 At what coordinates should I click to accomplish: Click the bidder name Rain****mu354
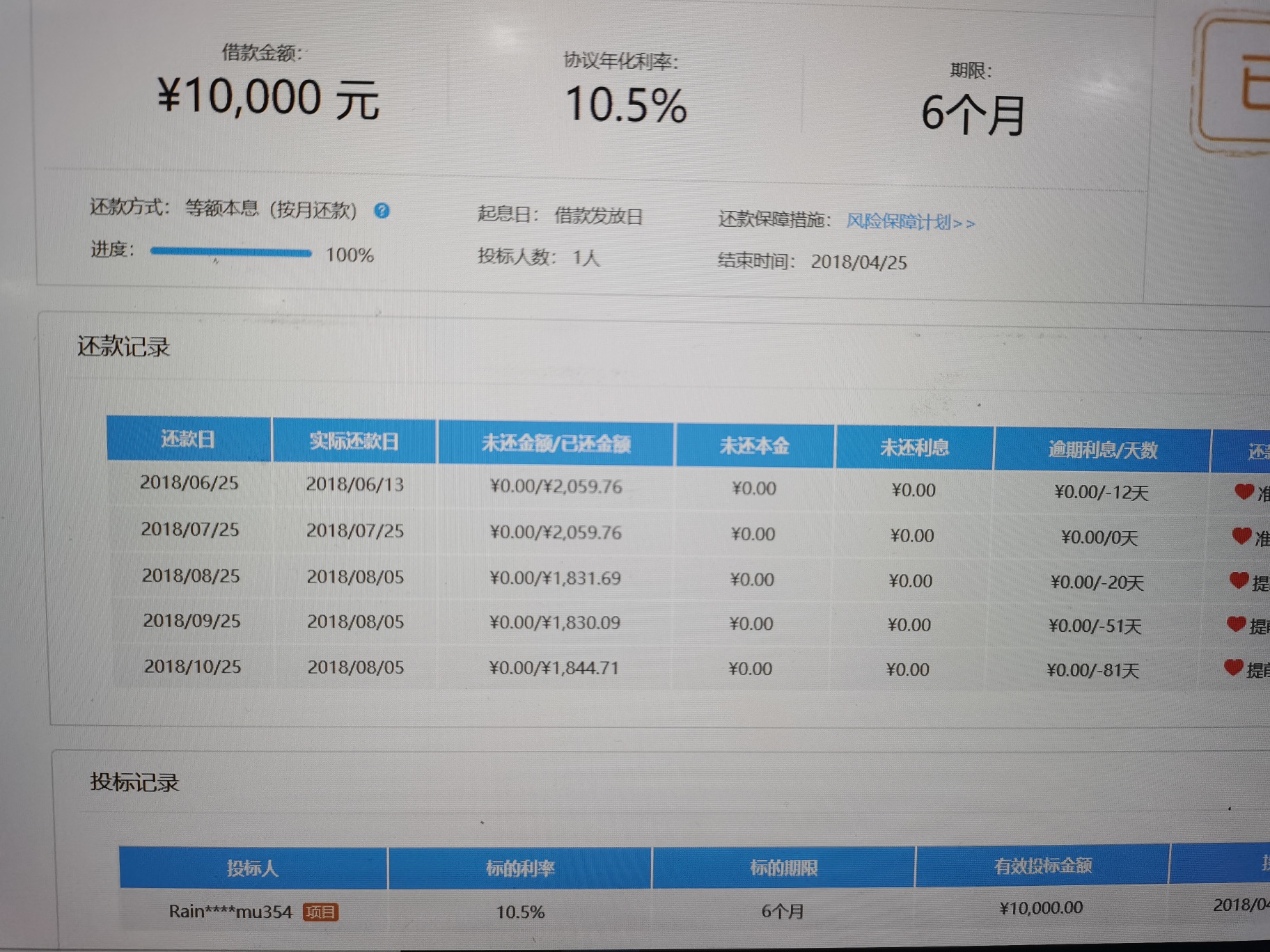tap(230, 912)
